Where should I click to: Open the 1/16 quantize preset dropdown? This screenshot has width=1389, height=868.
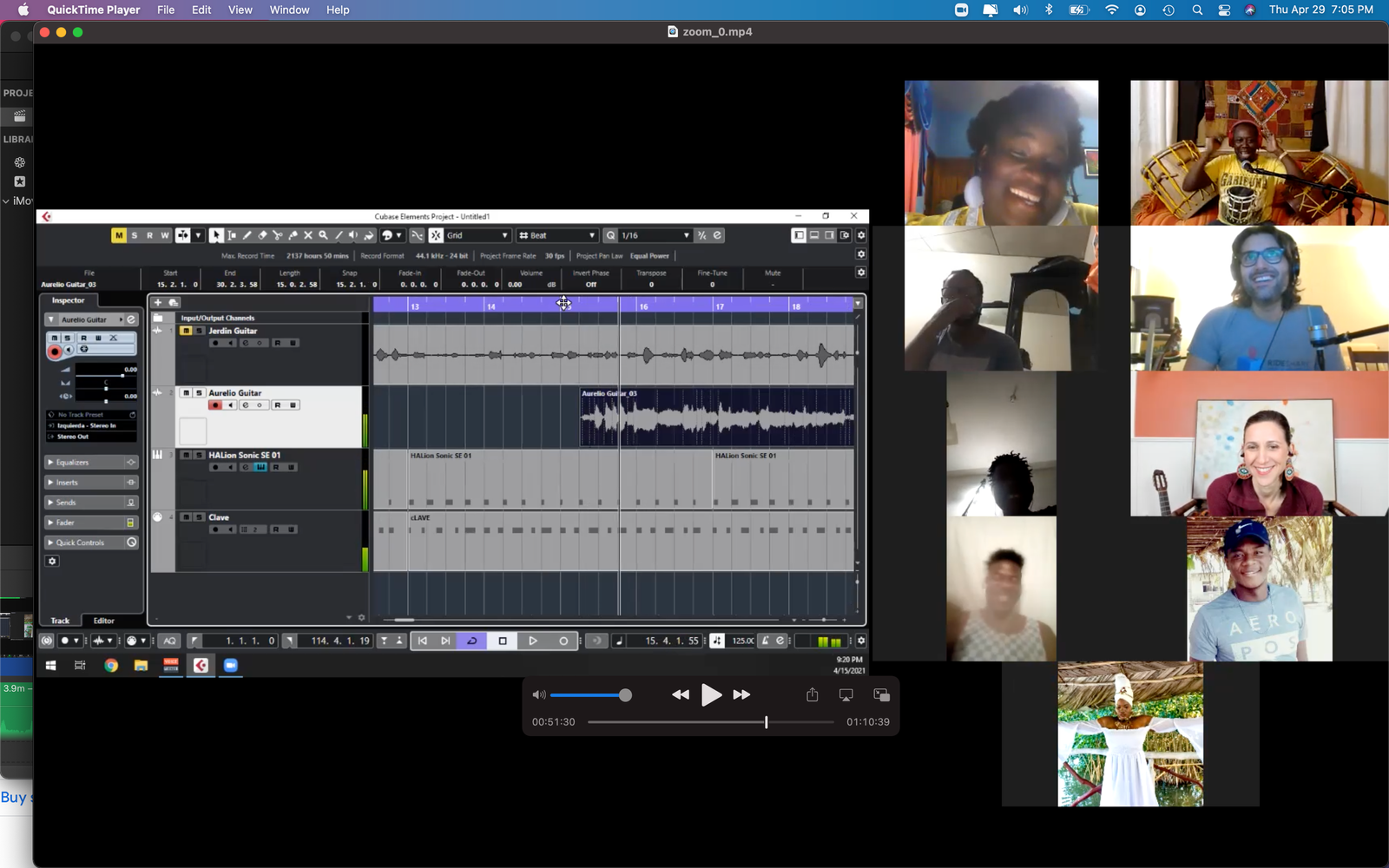(x=655, y=235)
